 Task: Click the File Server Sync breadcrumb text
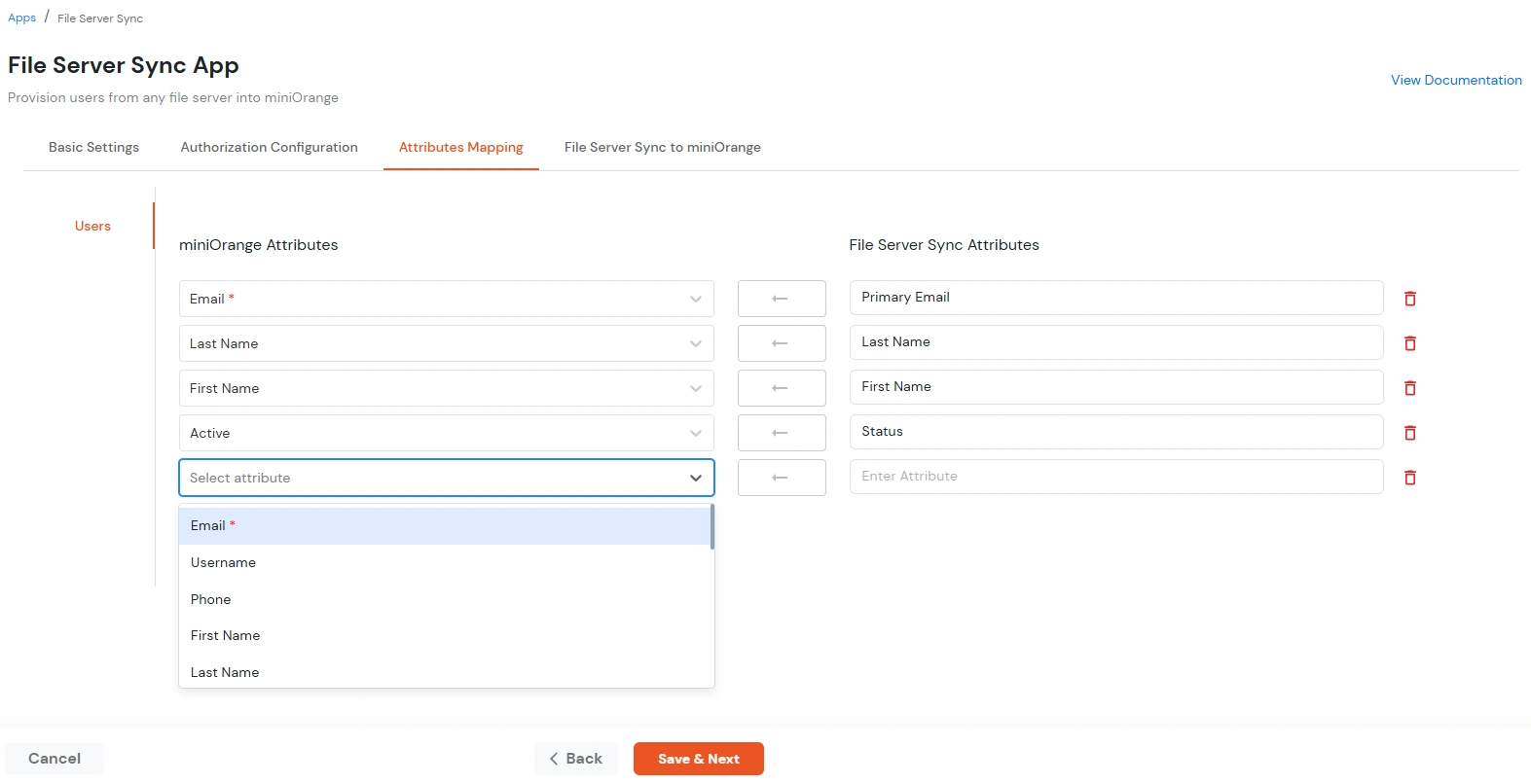(100, 18)
